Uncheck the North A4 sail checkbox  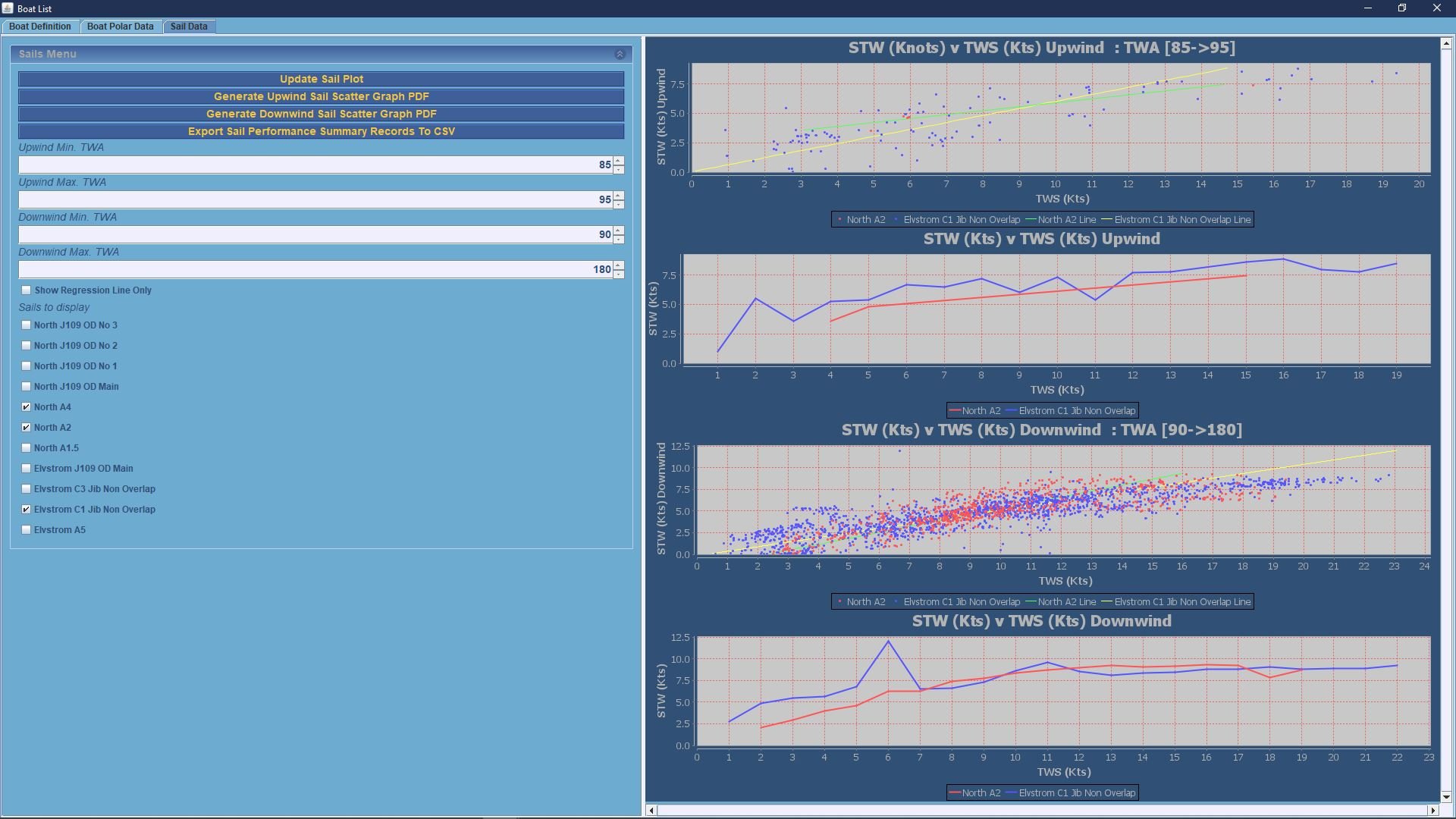27,407
